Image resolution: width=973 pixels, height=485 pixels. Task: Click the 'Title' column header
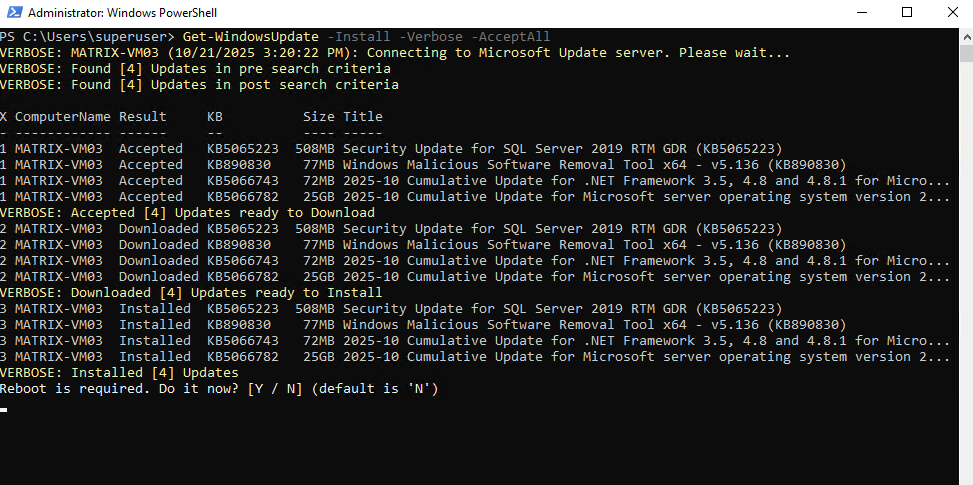[362, 117]
